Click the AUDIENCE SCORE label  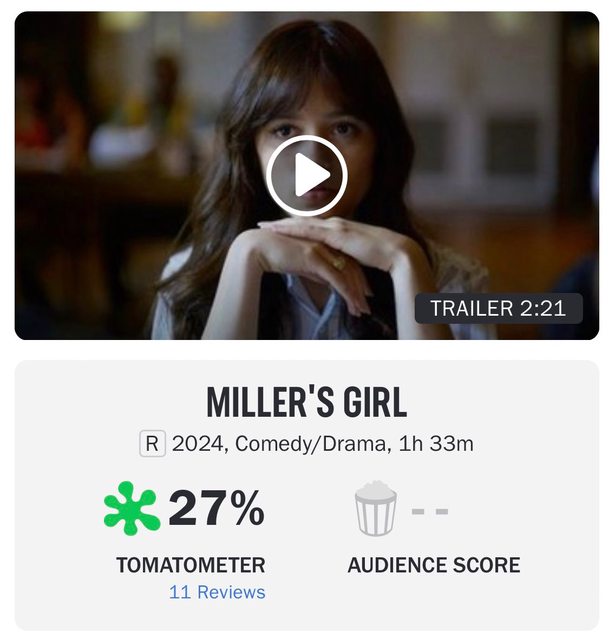click(434, 565)
